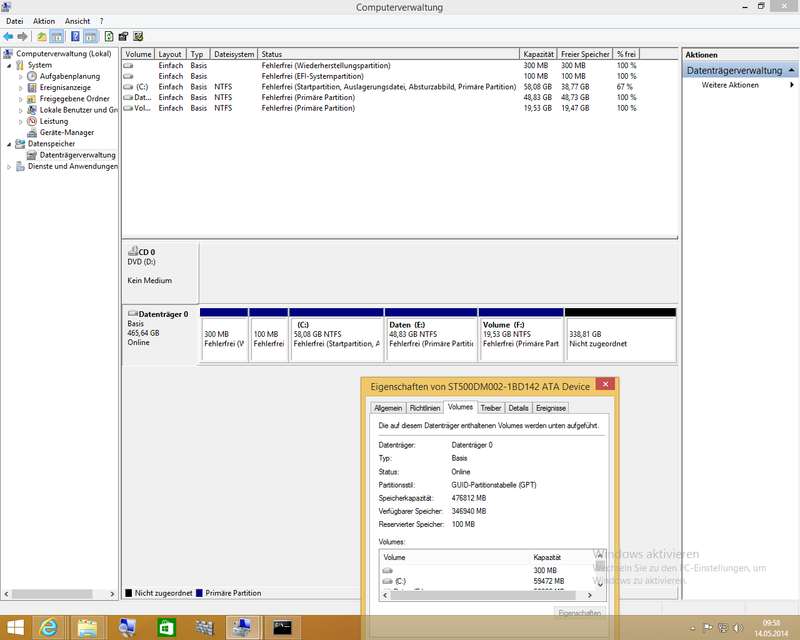Screen dimensions: 800x640
Task: Switch to the Treiber tab
Action: click(491, 408)
